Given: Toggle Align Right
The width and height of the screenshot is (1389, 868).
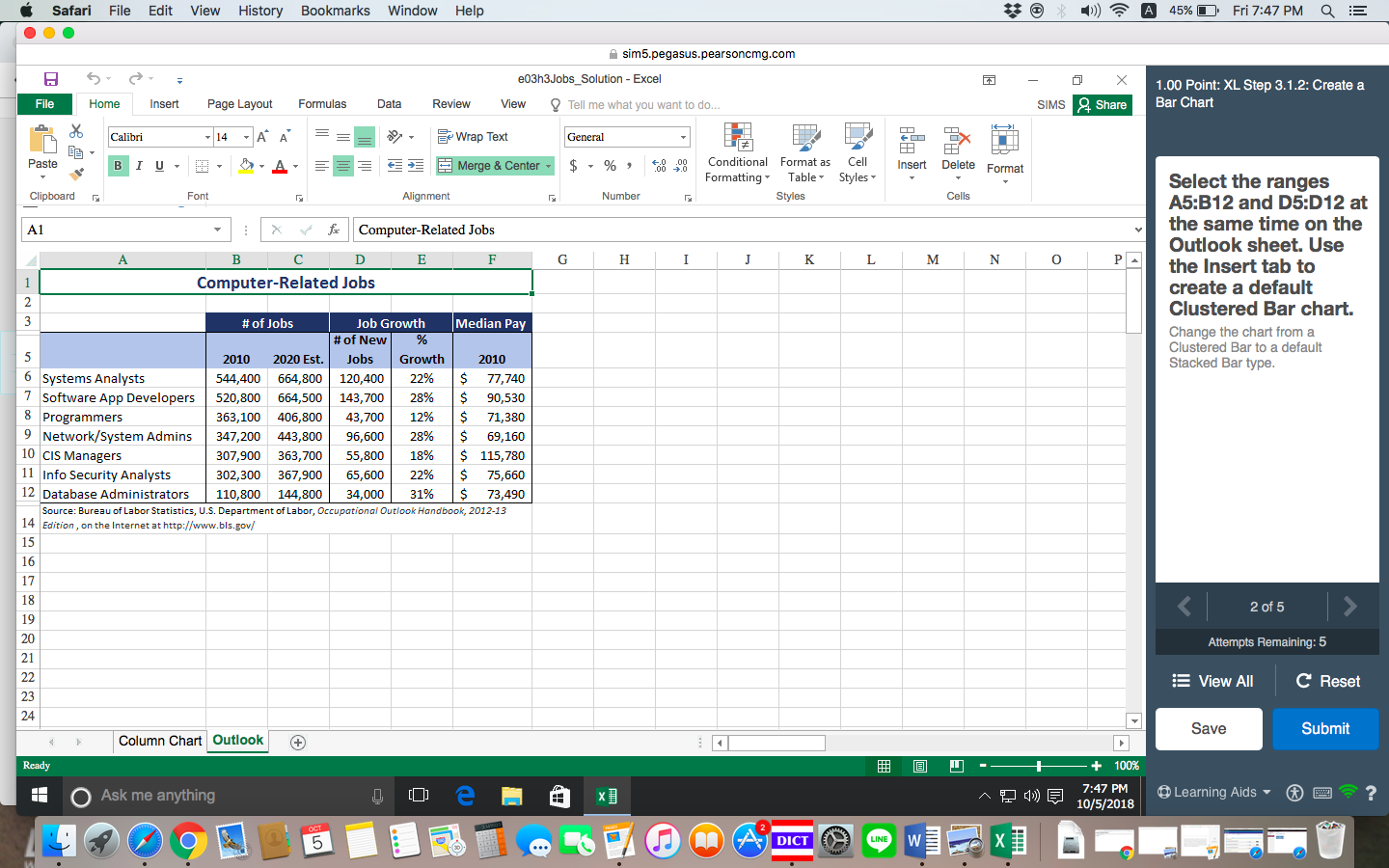Looking at the screenshot, I should click(365, 166).
